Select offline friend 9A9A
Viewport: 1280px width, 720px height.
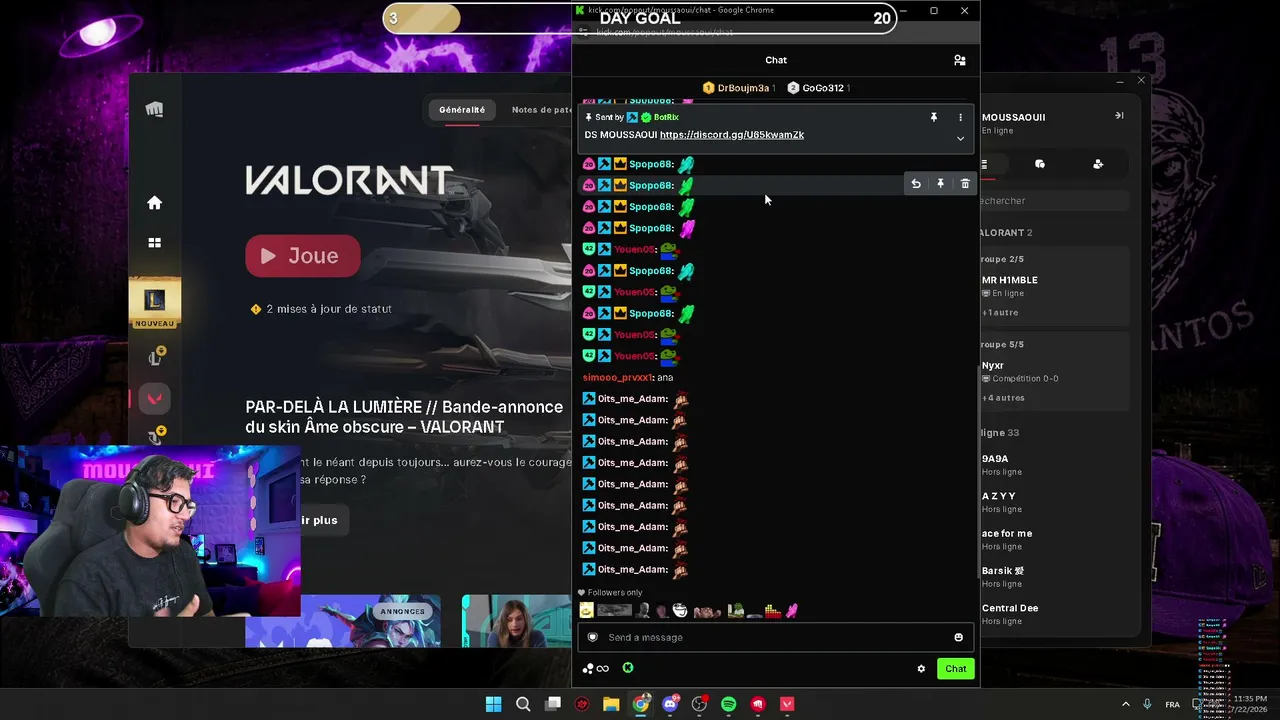click(x=995, y=459)
